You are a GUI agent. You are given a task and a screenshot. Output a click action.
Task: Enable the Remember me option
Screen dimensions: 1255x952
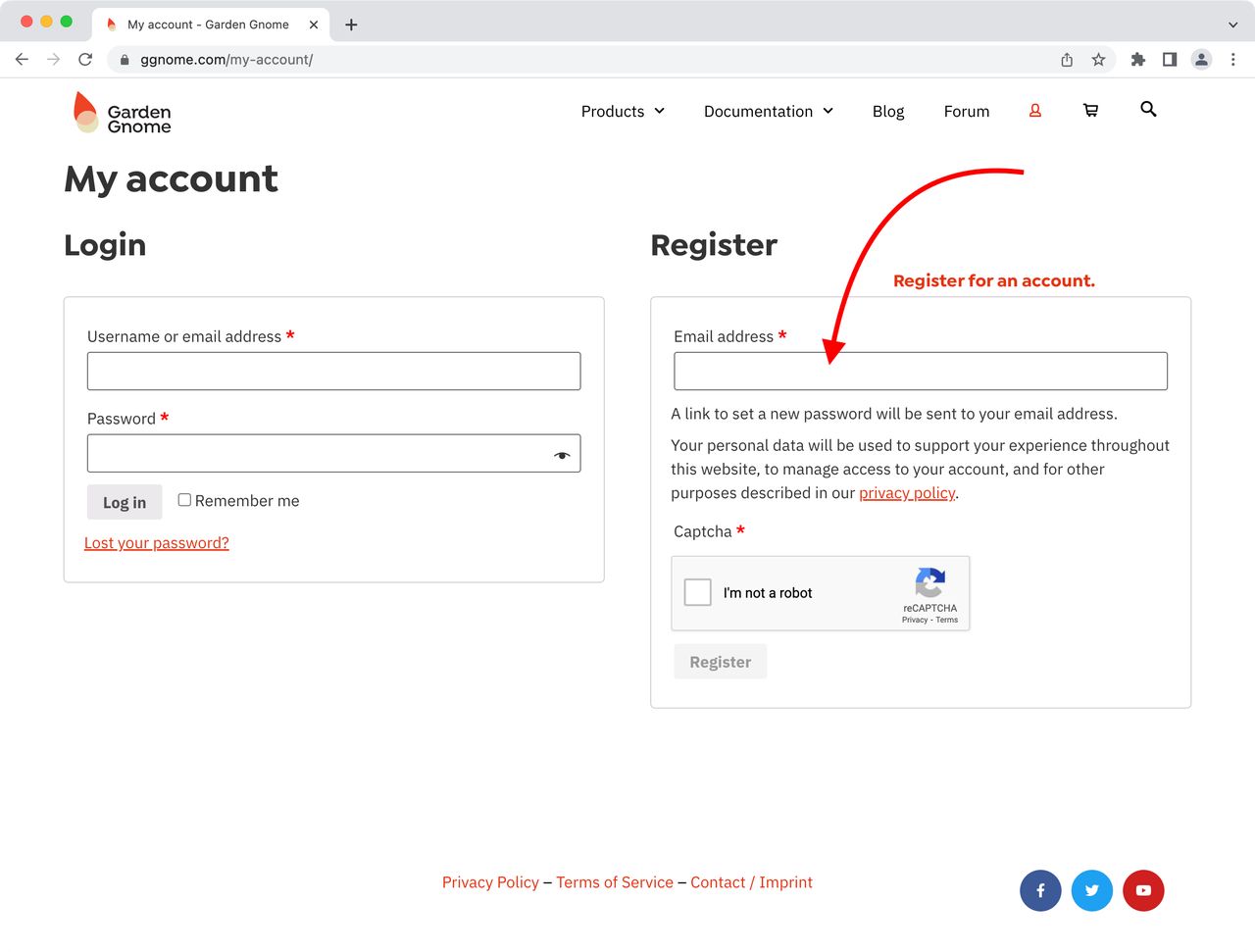pos(184,499)
